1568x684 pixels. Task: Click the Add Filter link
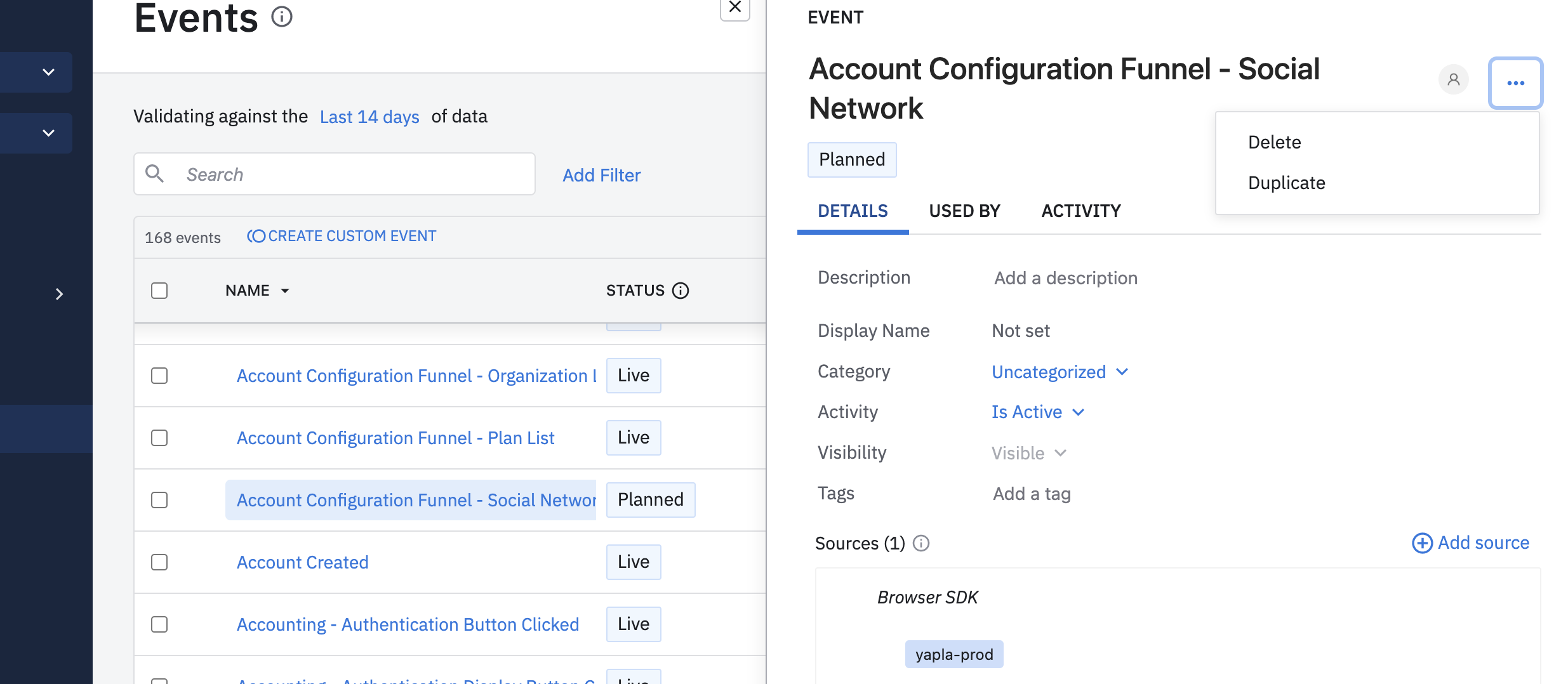click(x=601, y=175)
